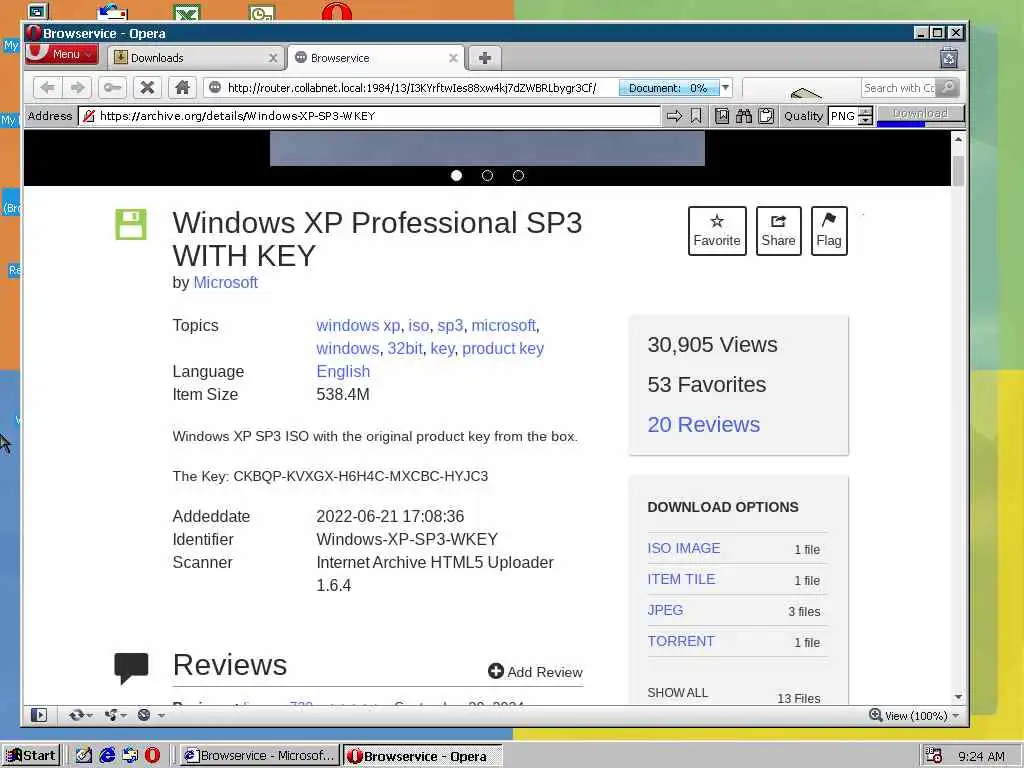Switch to the Downloads tab
The width and height of the screenshot is (1024, 768).
tap(196, 58)
